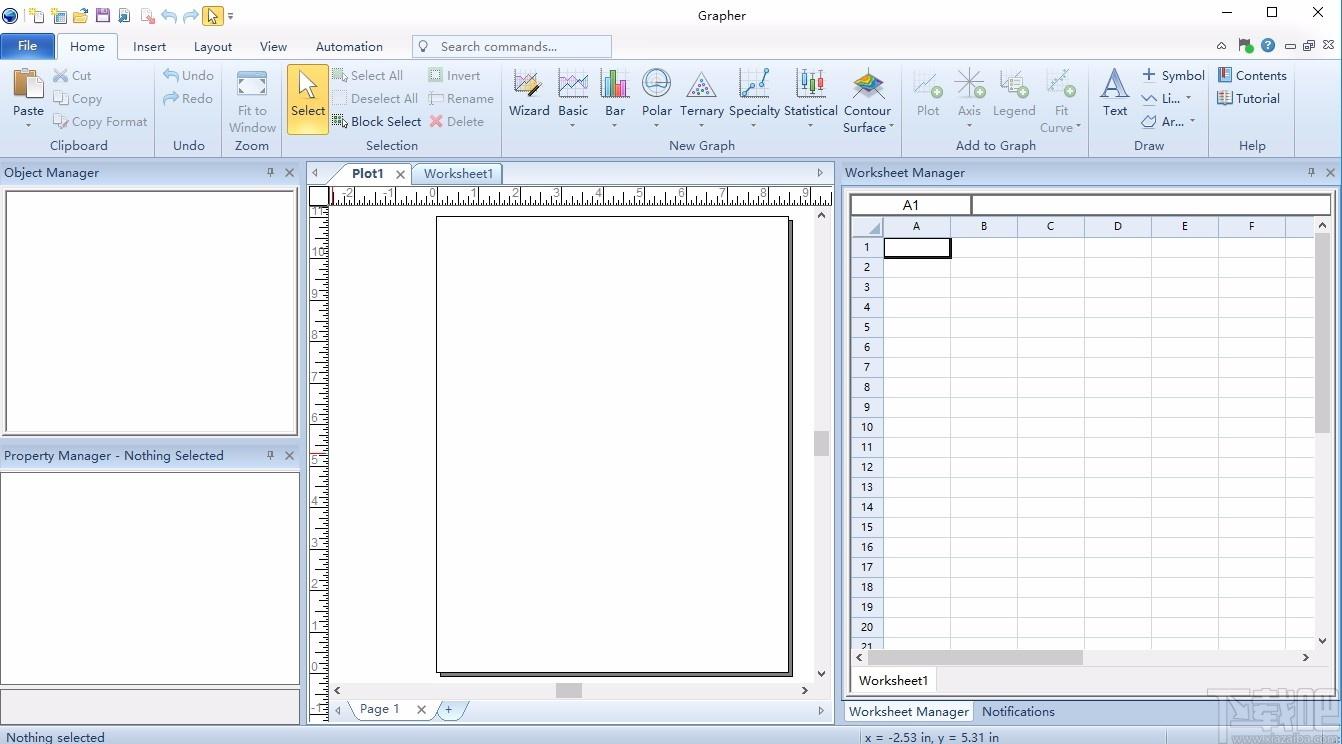1342x744 pixels.
Task: Select the Page 1 tab
Action: tap(379, 709)
